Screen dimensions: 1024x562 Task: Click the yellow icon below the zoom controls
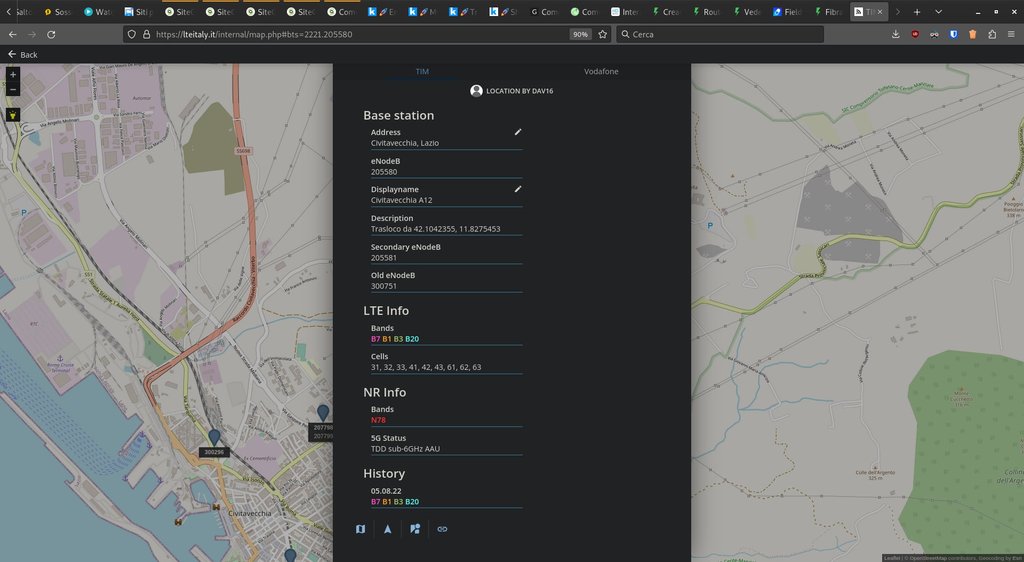(x=13, y=115)
